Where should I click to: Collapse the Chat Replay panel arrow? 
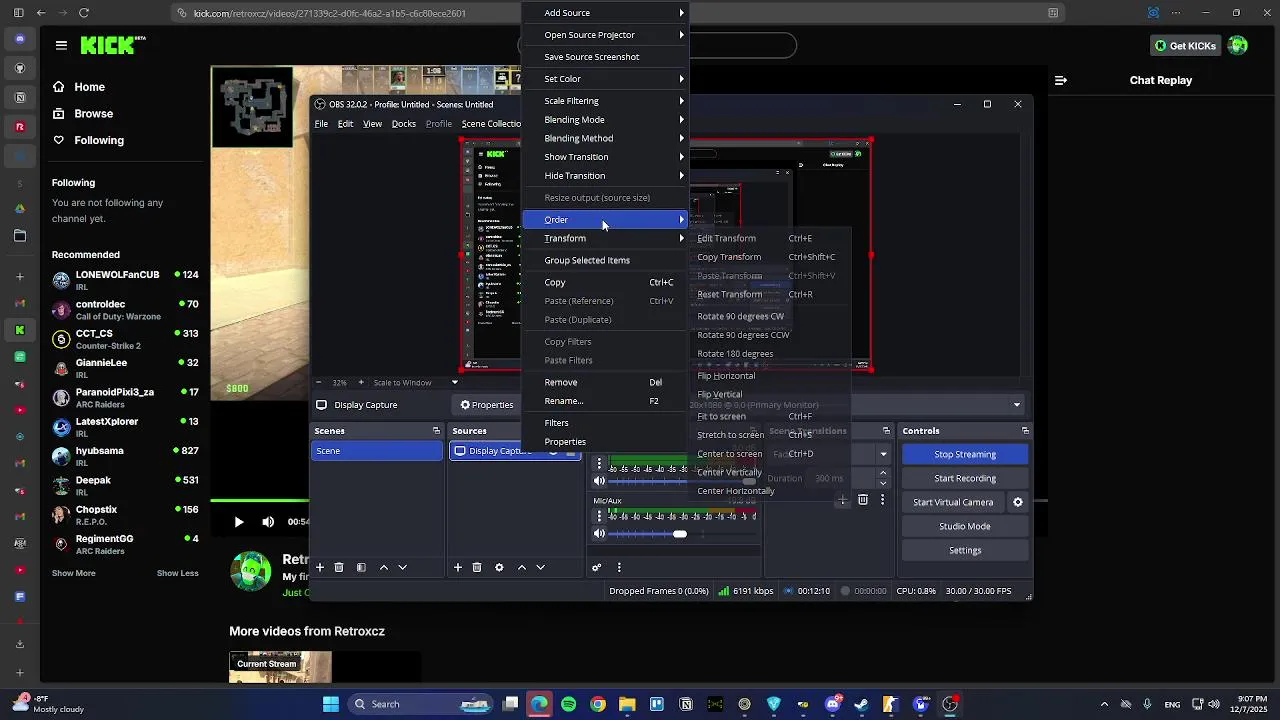(x=1061, y=80)
